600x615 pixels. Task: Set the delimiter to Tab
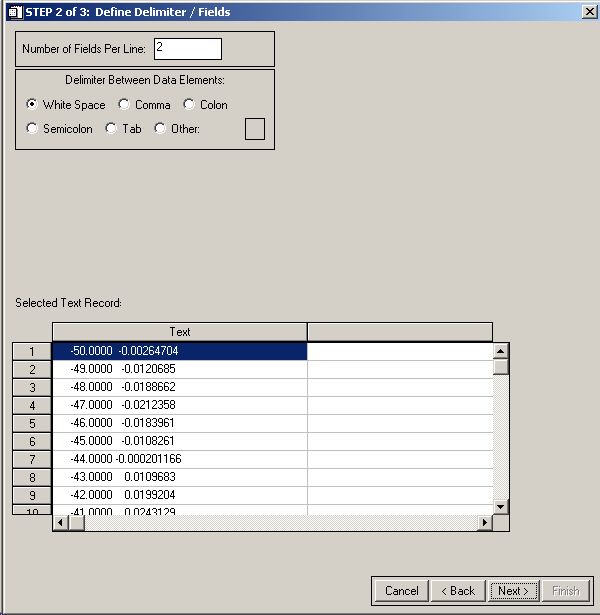111,129
